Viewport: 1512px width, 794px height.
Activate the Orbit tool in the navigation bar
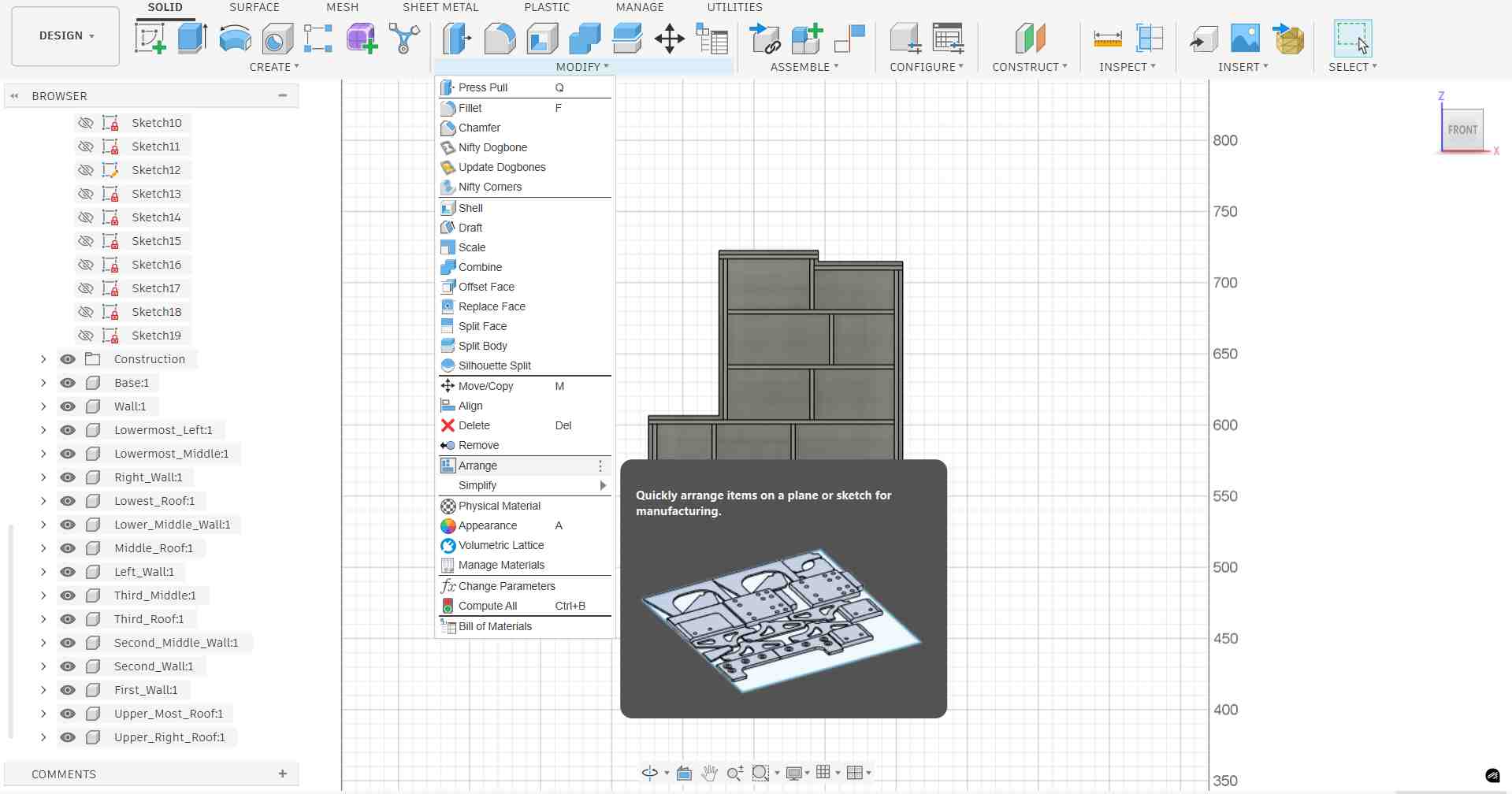650,773
